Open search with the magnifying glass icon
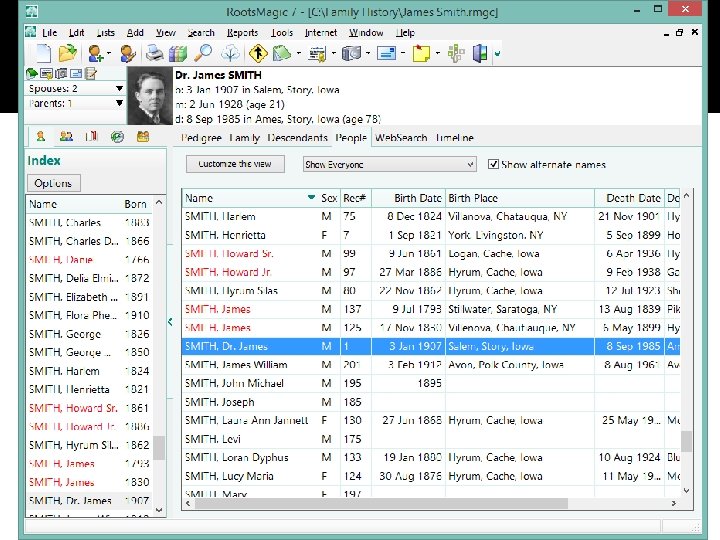This screenshot has height=540, width=720. coord(203,53)
